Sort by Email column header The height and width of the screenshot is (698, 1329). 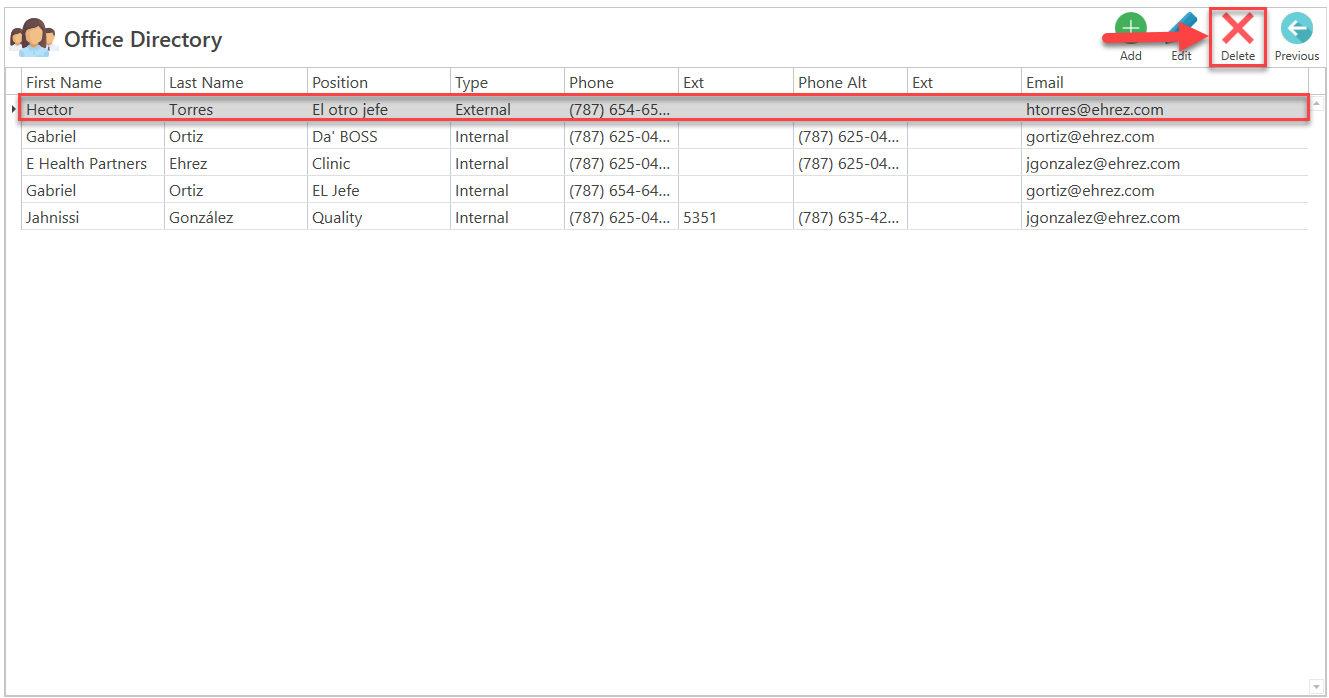coord(1165,82)
